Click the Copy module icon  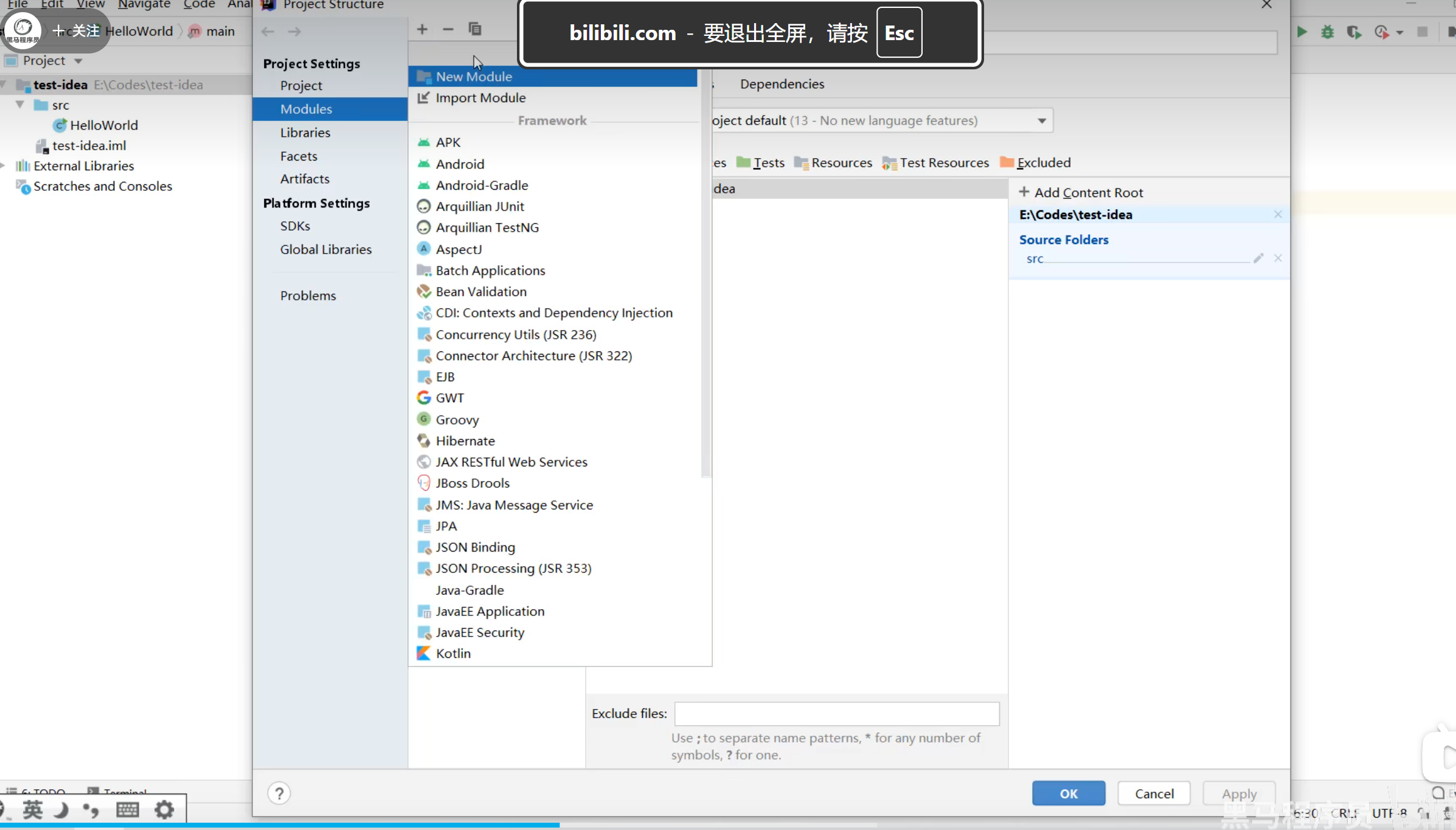[475, 29]
